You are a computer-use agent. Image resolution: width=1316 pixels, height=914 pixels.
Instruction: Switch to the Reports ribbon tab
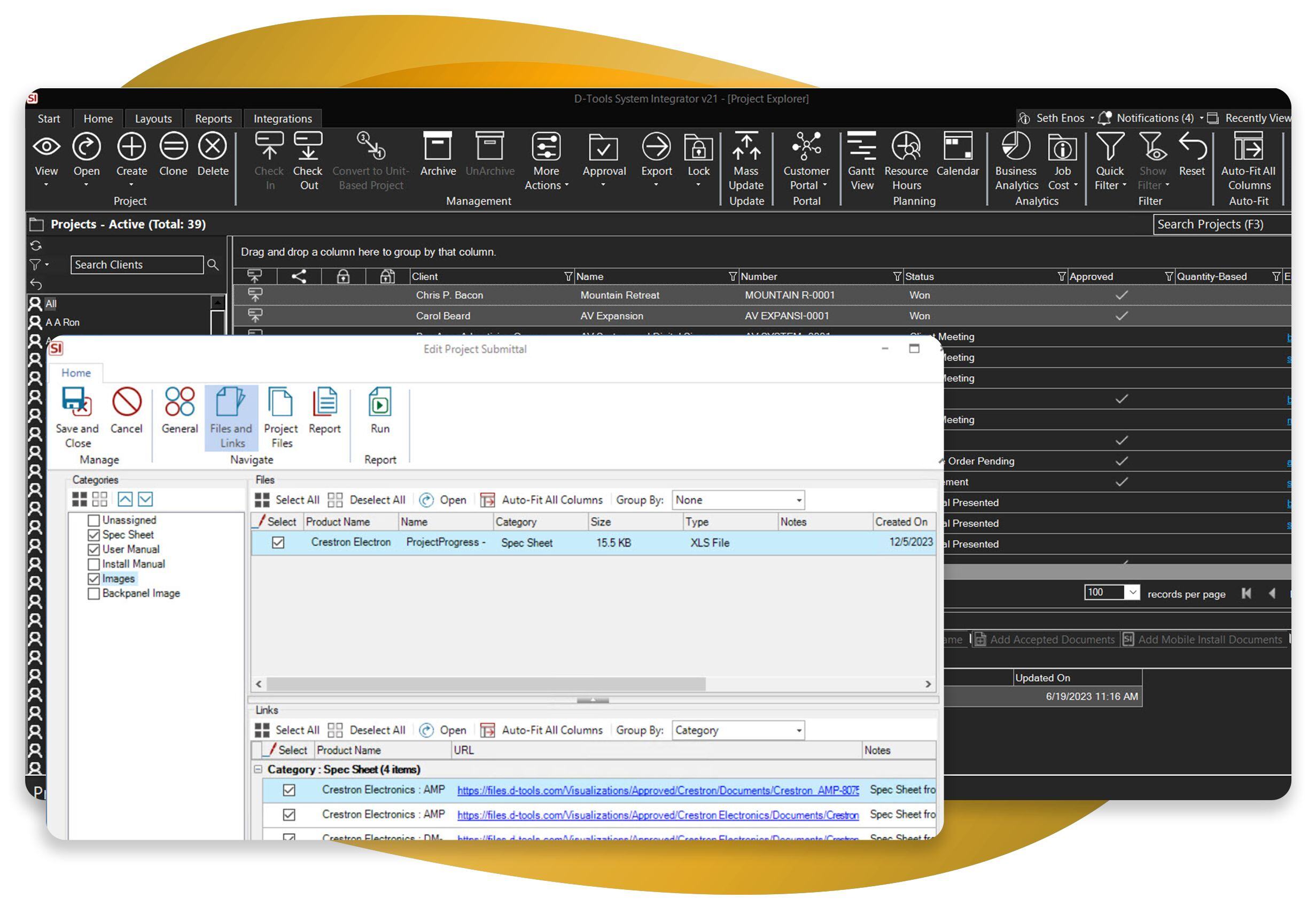click(x=213, y=118)
